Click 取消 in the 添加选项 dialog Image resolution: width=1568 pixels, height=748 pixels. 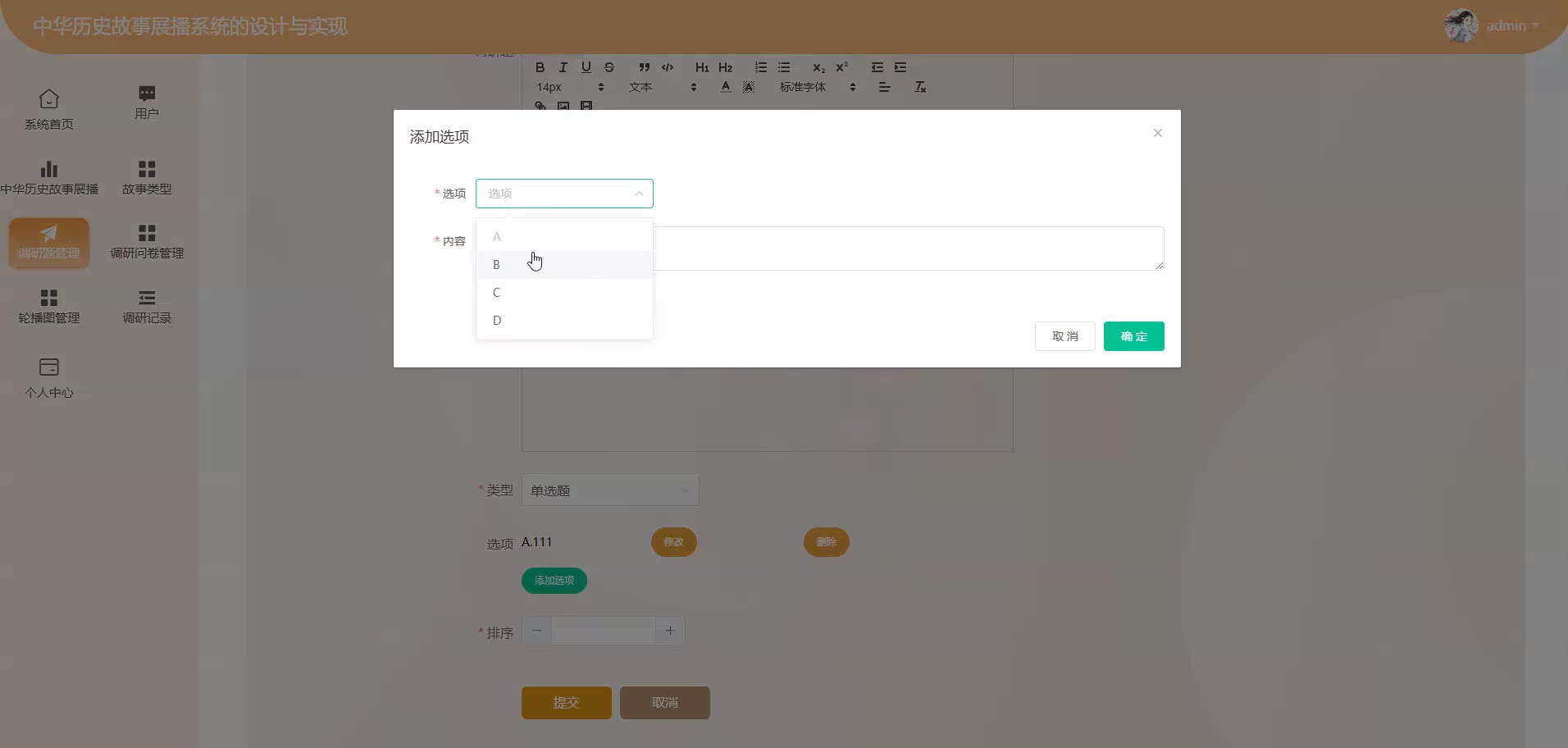[x=1064, y=336]
